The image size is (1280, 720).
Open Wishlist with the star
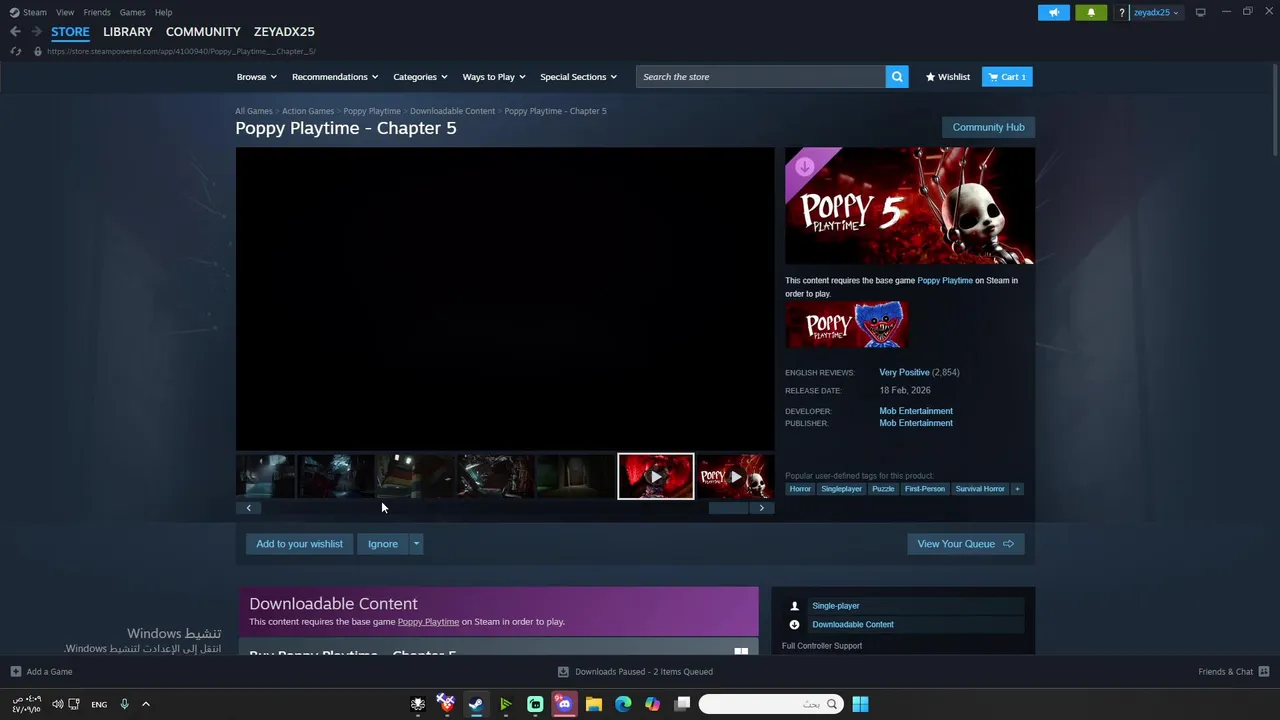click(x=948, y=77)
